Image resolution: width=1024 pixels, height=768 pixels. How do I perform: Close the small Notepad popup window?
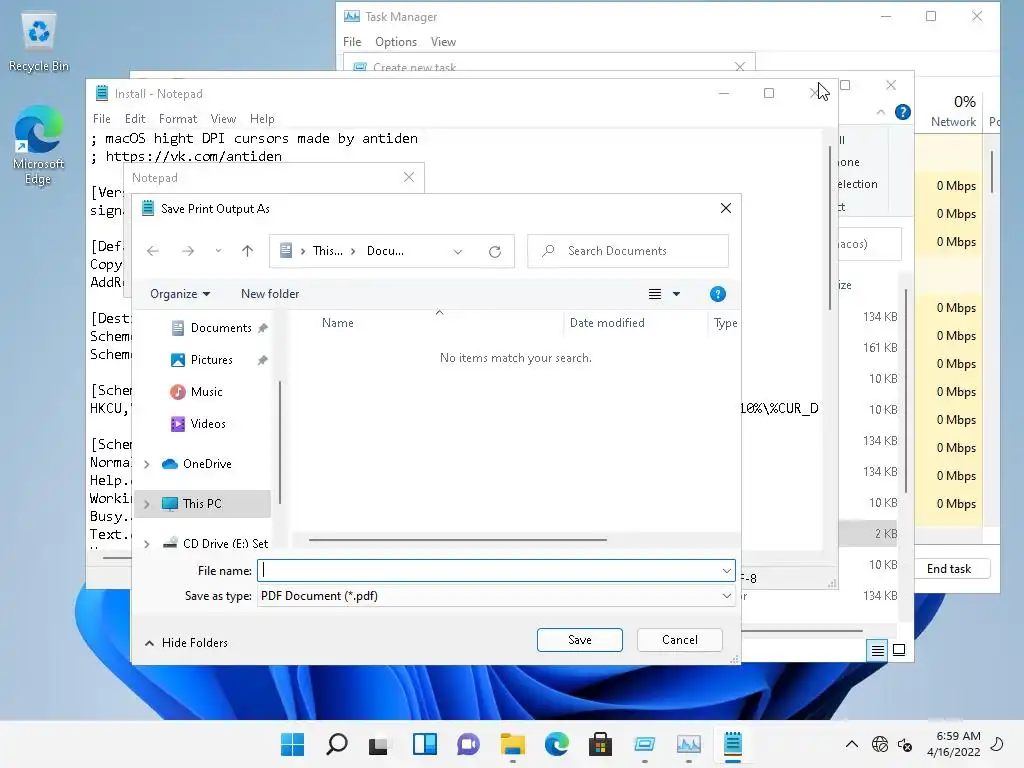point(409,178)
